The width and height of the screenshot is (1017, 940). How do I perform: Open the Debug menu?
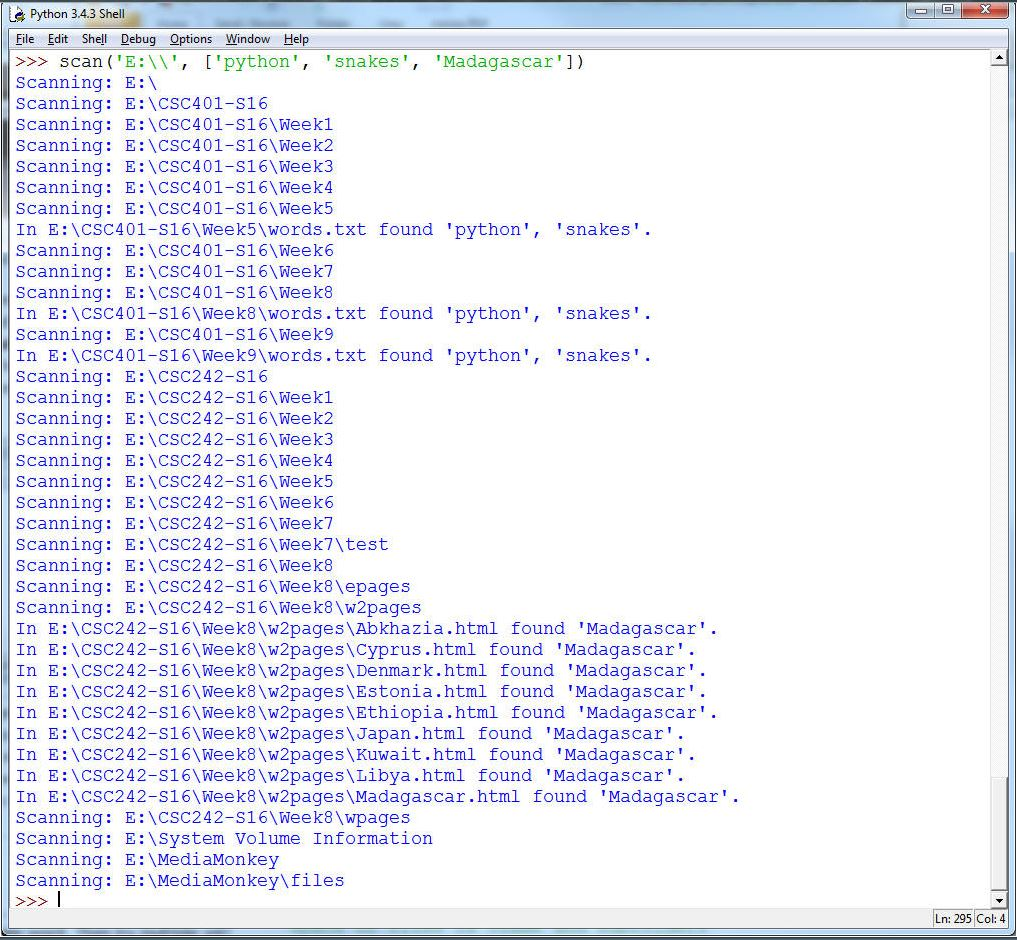[x=137, y=39]
